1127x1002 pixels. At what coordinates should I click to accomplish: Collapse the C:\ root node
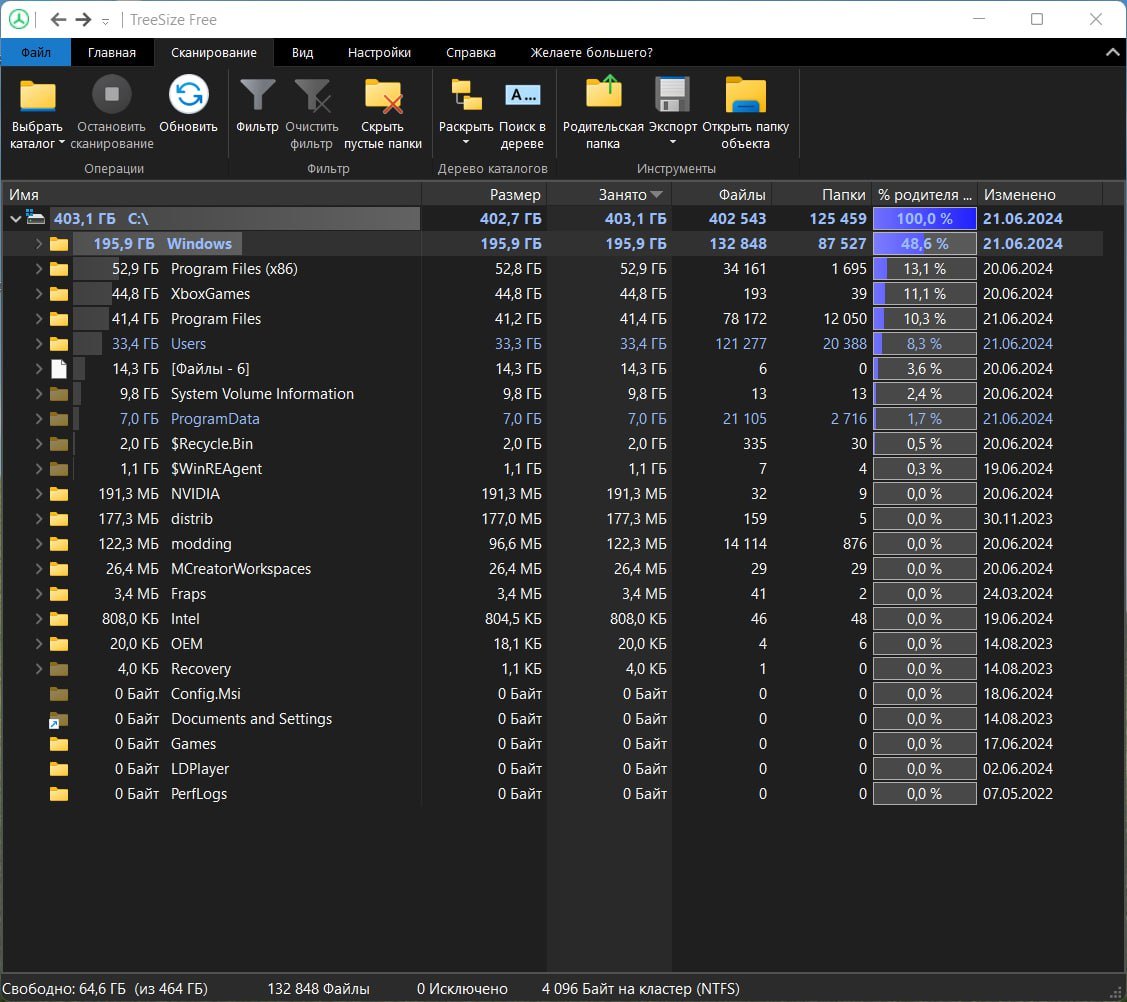(x=15, y=219)
